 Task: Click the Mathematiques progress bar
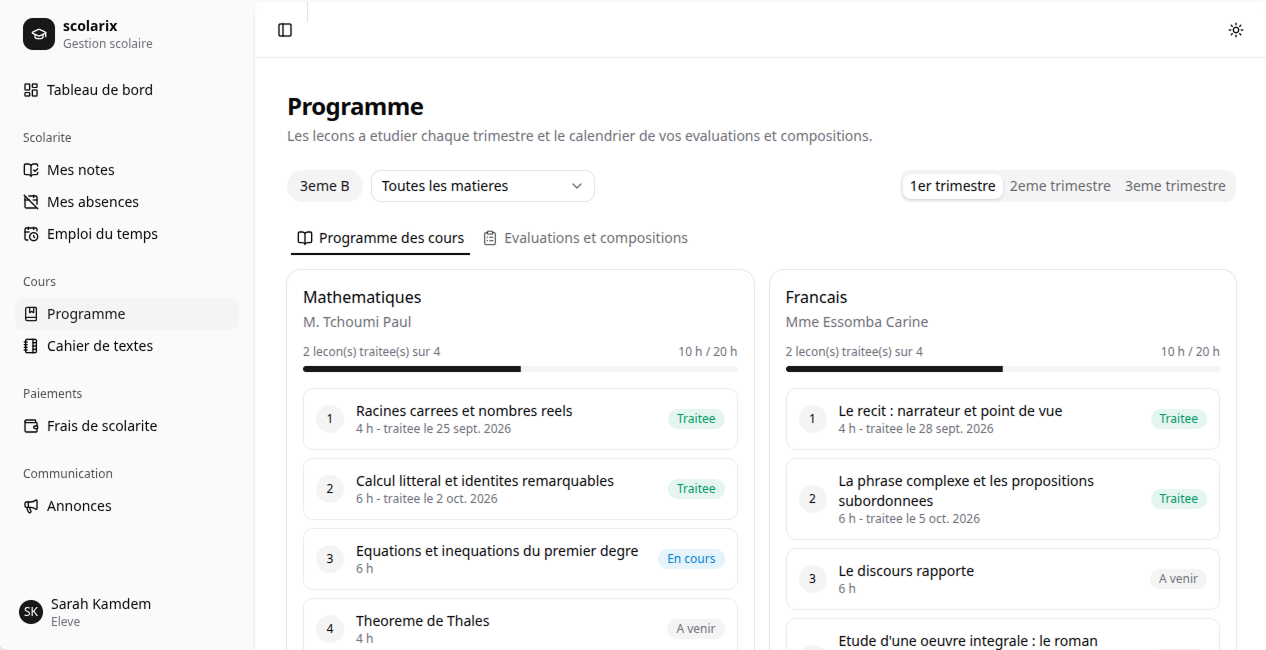520,369
